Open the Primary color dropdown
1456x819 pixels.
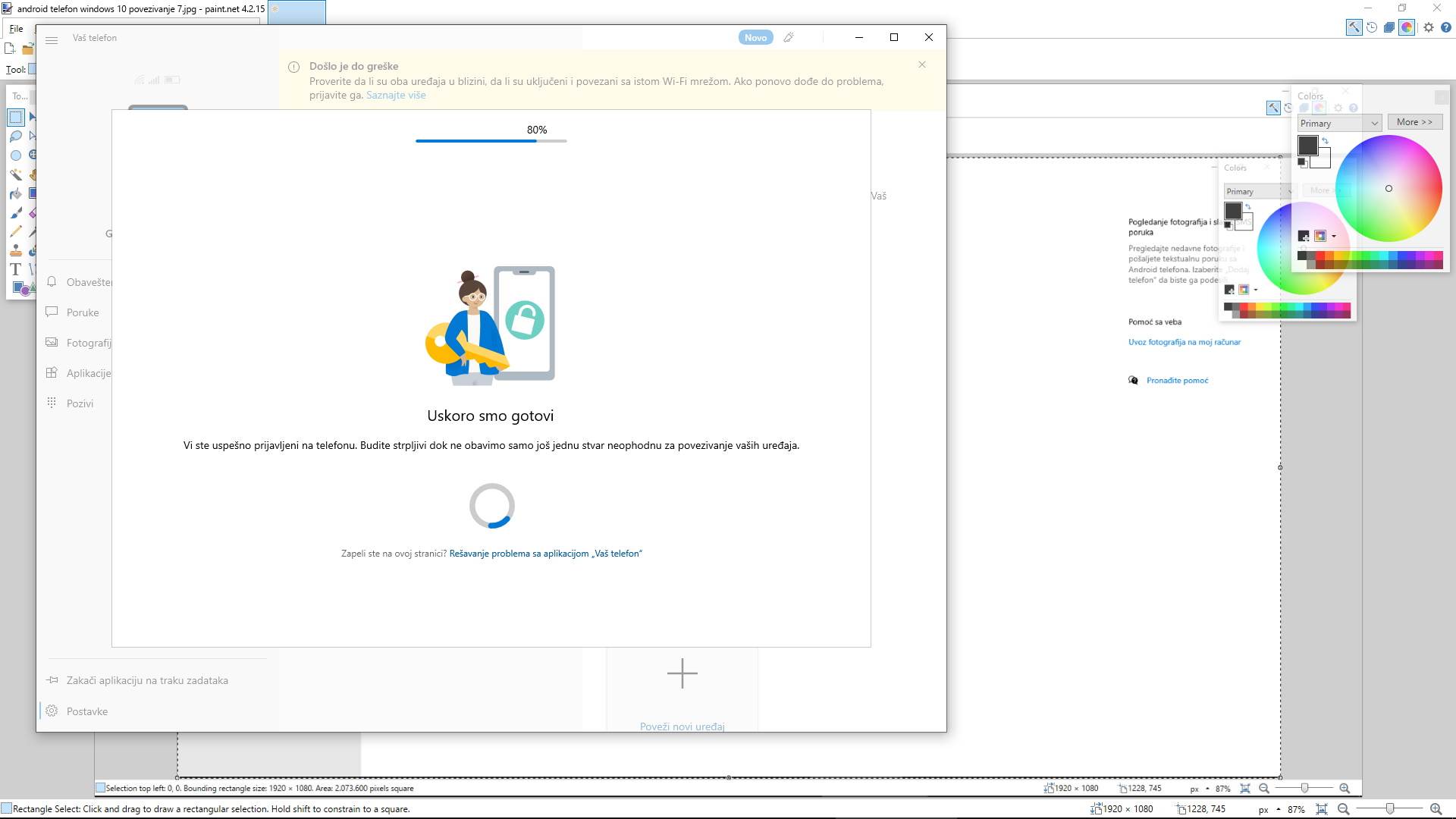click(x=1339, y=123)
